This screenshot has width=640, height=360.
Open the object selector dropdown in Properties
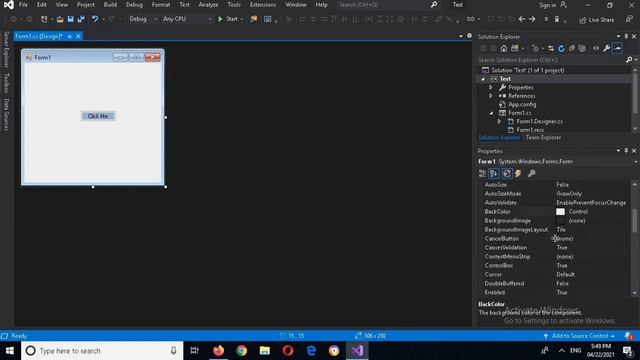pos(636,162)
